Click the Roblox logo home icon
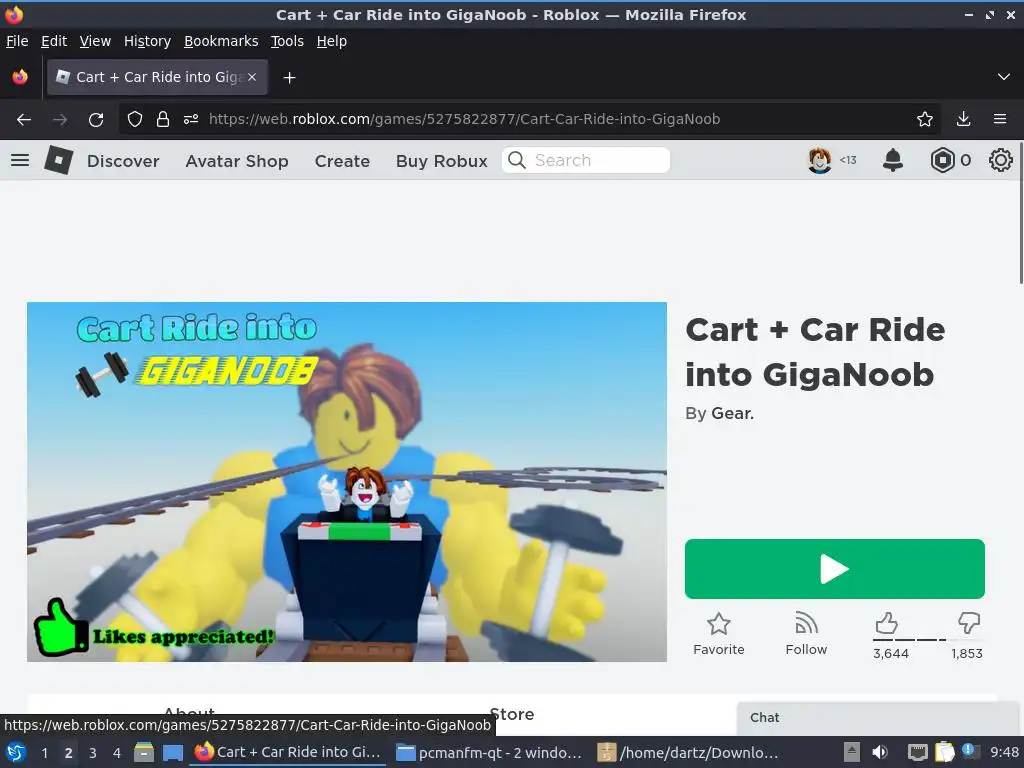Screen dimensions: 1024x768 tap(58, 160)
